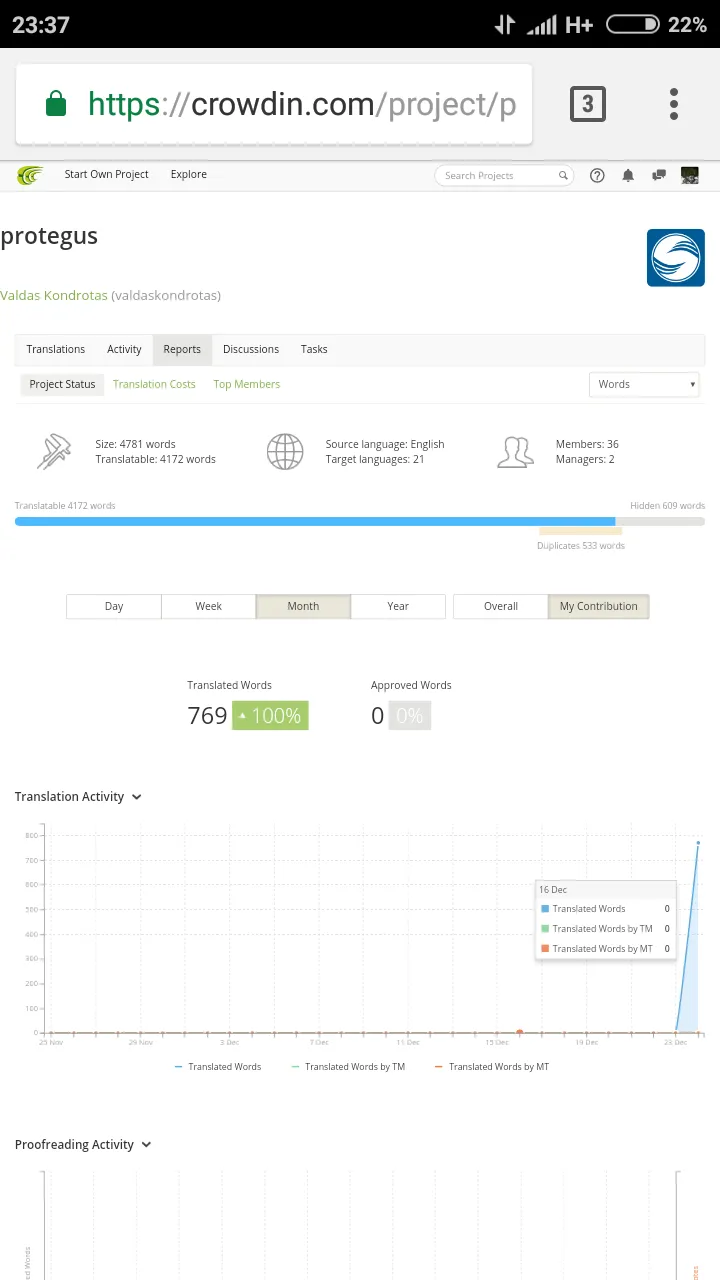
Task: Open Valdas Kondrotas profile link
Action: click(54, 296)
